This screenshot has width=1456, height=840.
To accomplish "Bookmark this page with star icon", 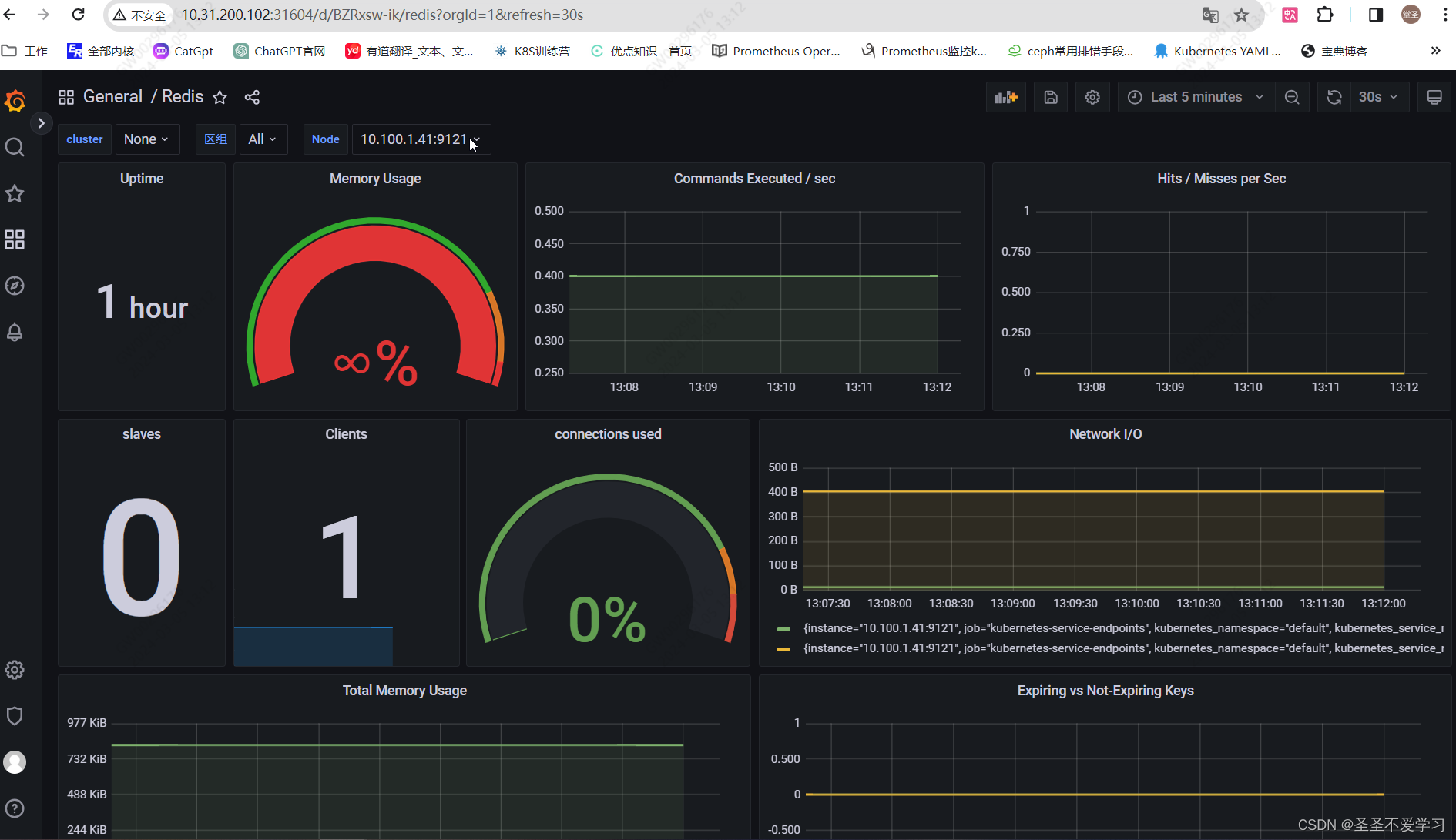I will click(1241, 15).
